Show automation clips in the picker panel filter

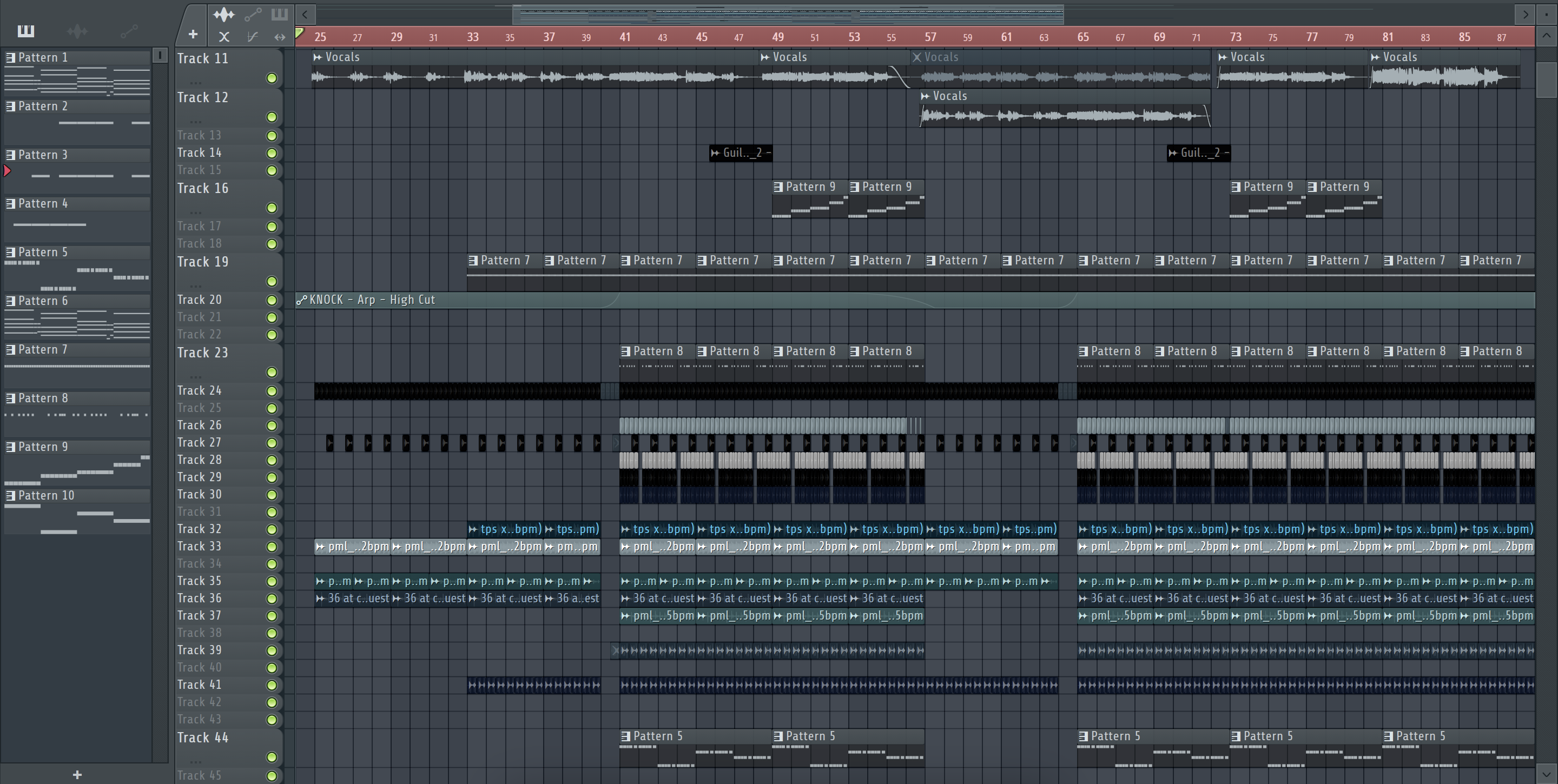[129, 31]
